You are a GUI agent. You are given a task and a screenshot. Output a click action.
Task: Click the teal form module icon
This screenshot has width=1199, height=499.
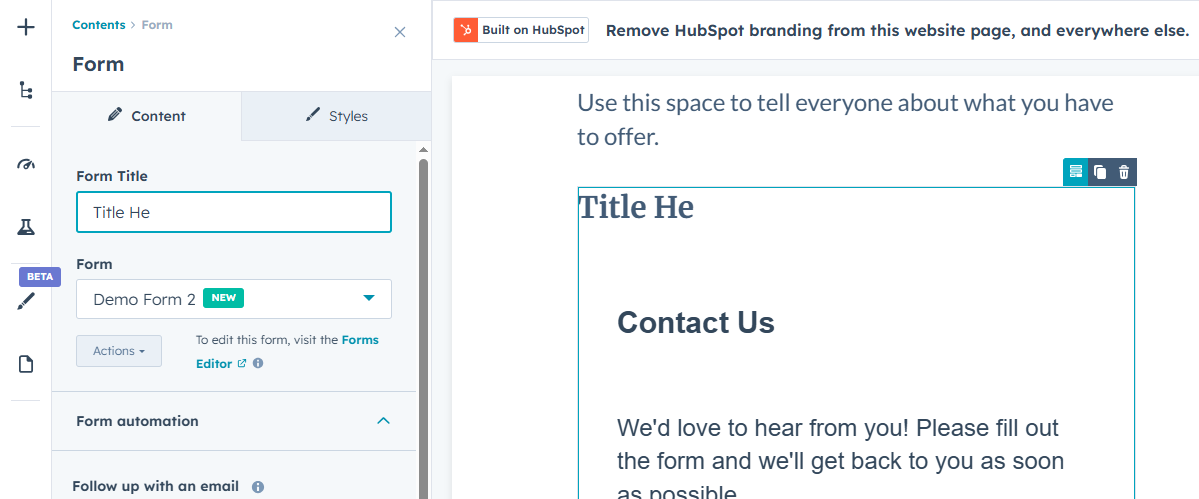1075,172
